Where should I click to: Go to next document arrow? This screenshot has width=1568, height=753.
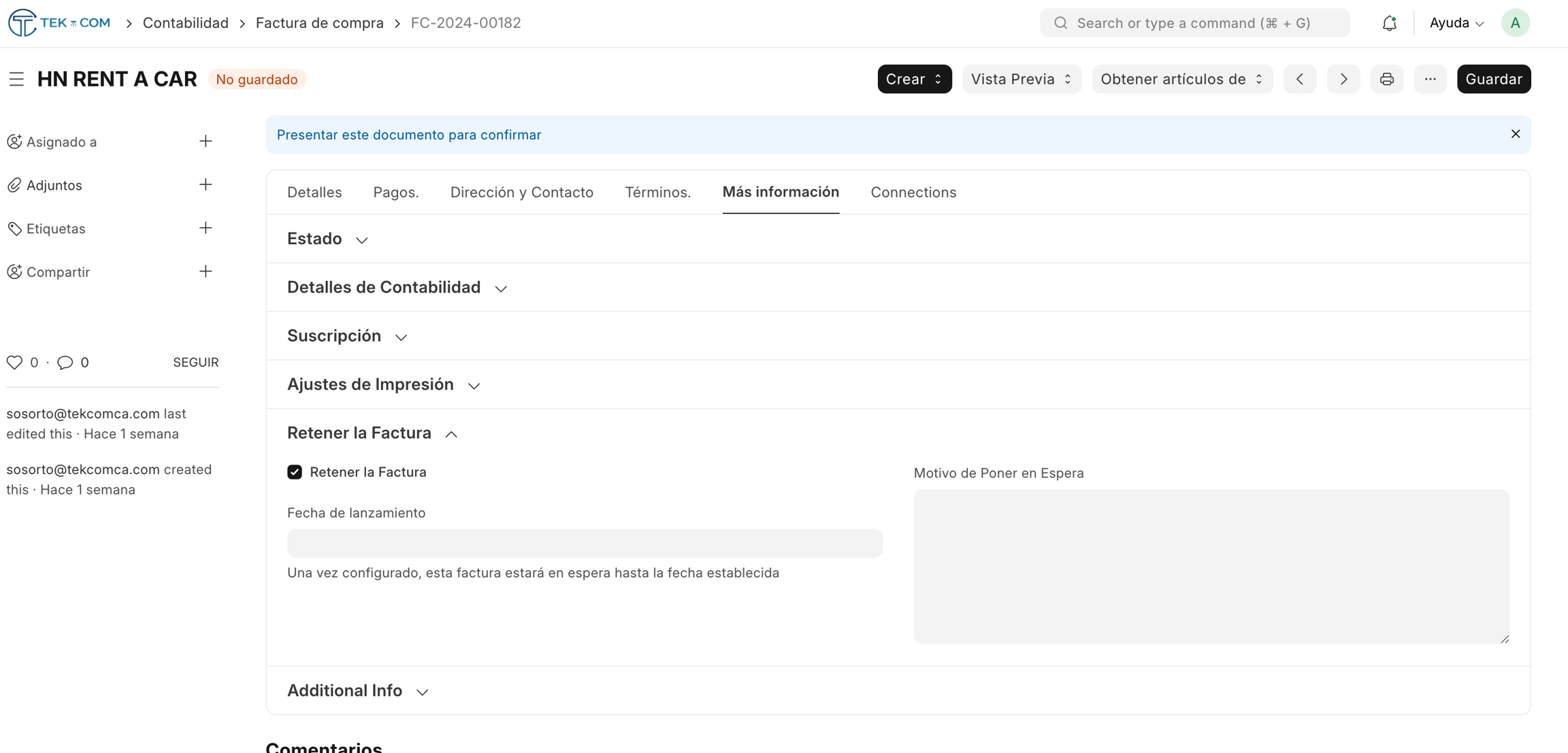coord(1343,79)
